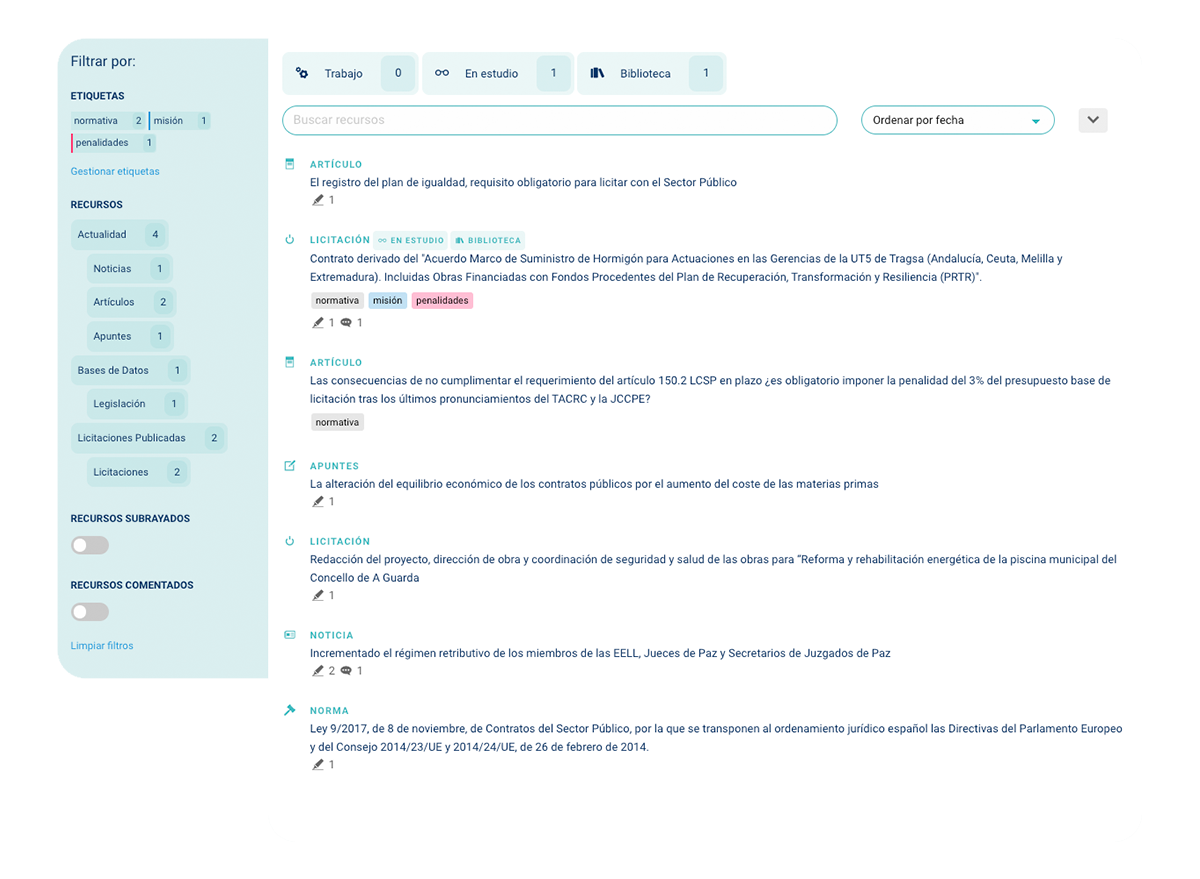Click the power icon beside Tragsa licitación

coord(290,240)
